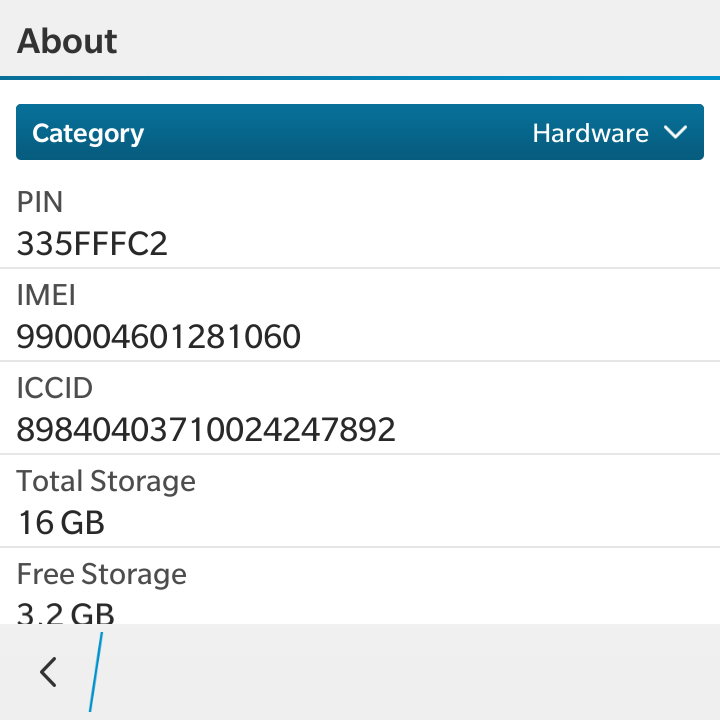Click the Total Storage label
This screenshot has height=720, width=720.
(x=106, y=481)
